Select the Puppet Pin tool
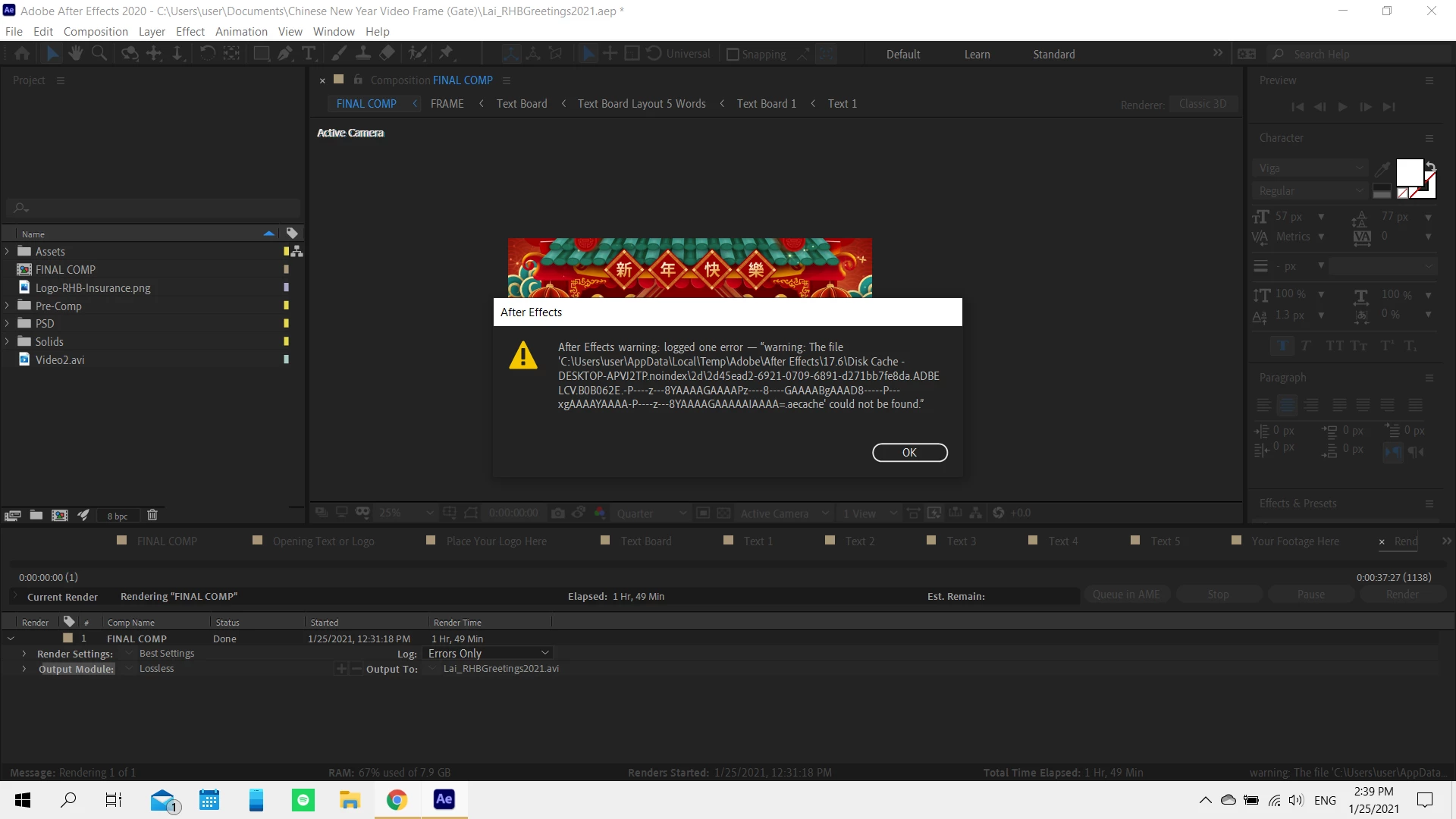 [446, 53]
